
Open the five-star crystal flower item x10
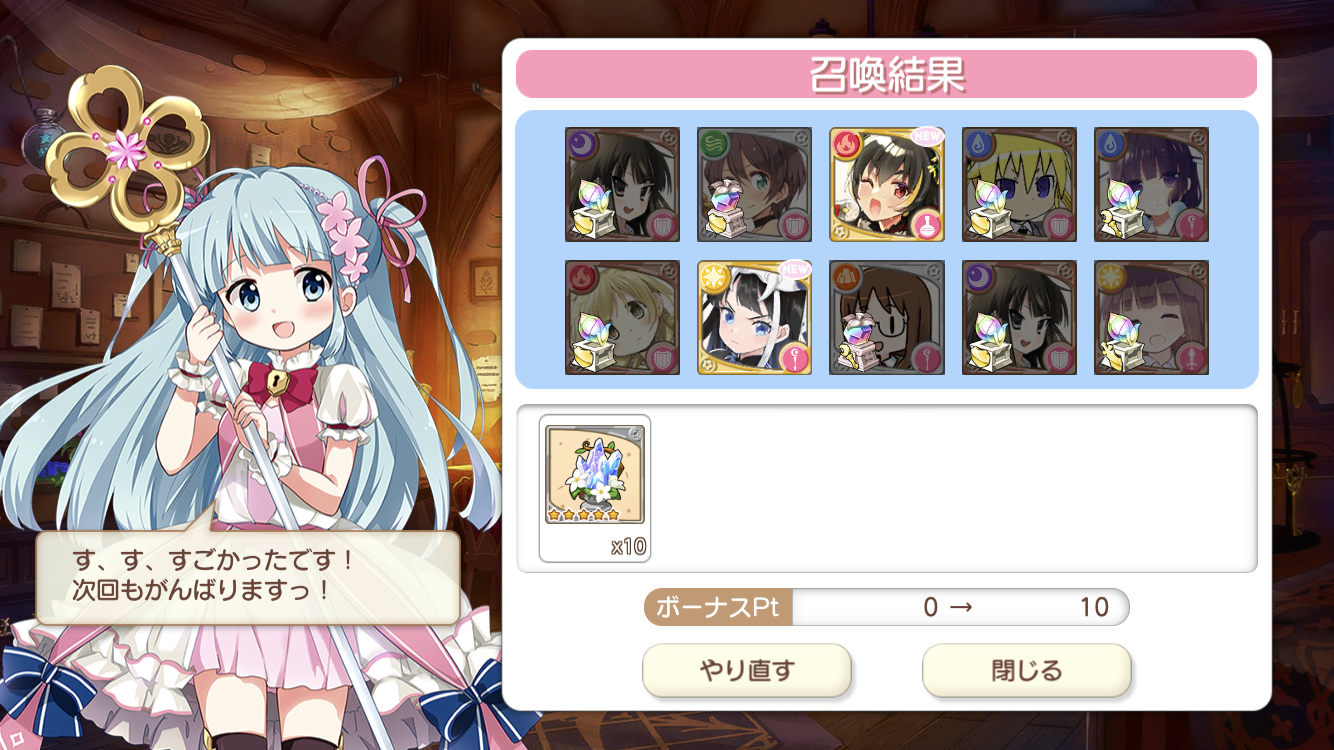click(x=595, y=488)
